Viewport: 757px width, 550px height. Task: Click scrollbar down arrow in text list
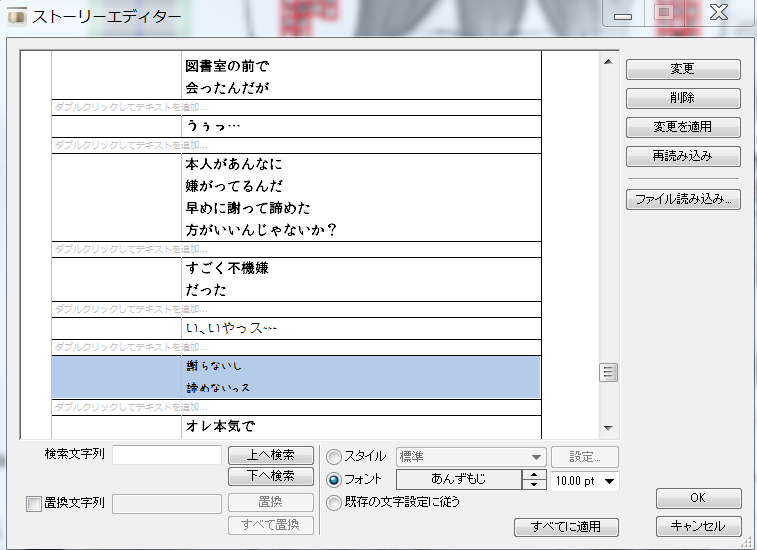(x=608, y=428)
